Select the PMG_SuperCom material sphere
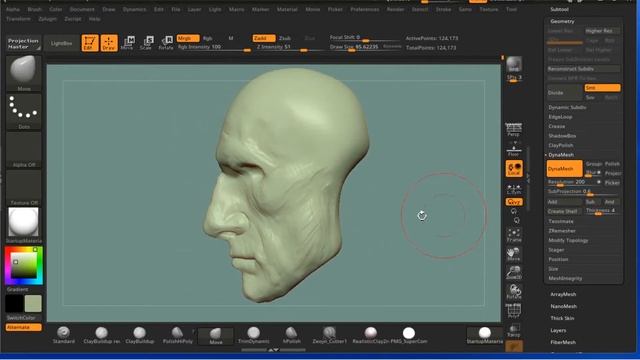The width and height of the screenshot is (640, 360). pos(409,336)
